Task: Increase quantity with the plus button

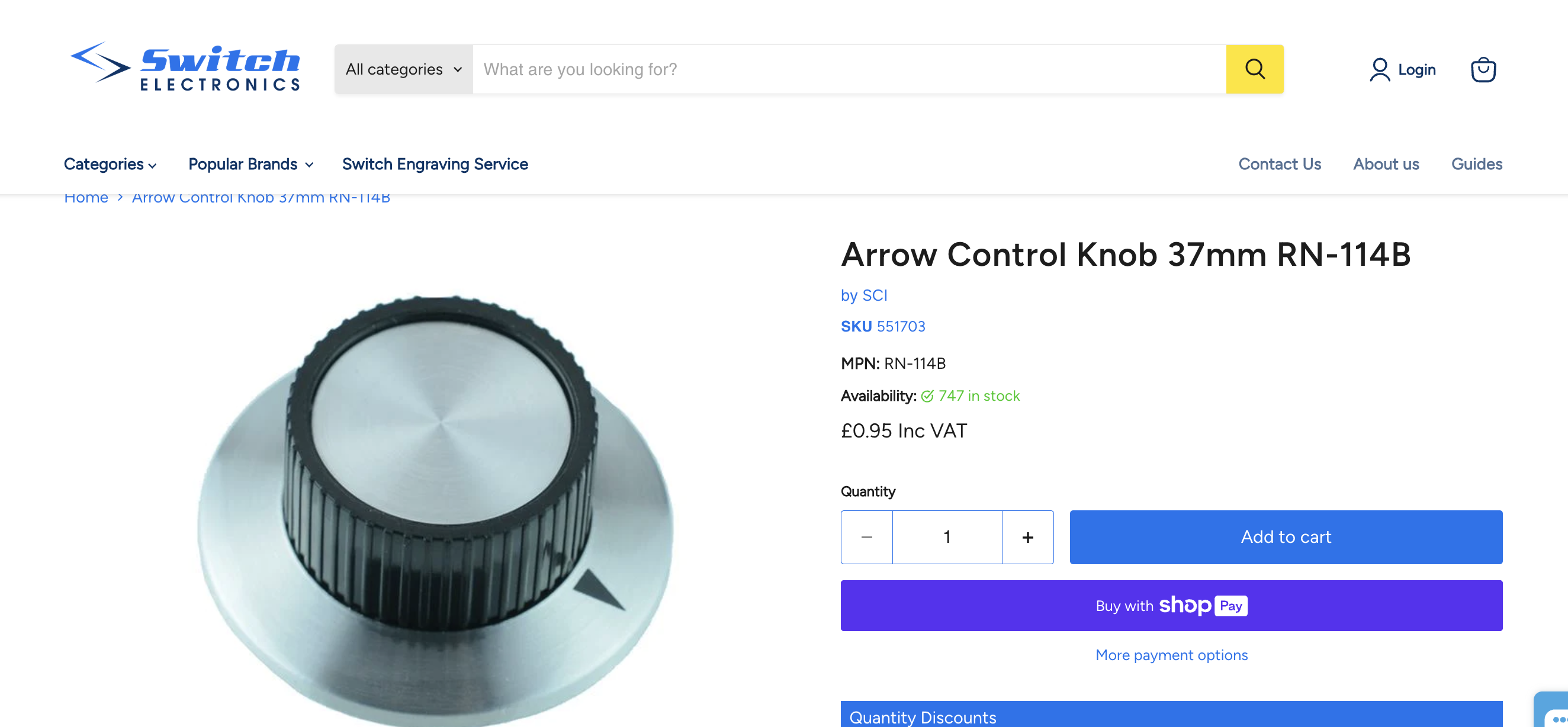Action: click(x=1027, y=536)
